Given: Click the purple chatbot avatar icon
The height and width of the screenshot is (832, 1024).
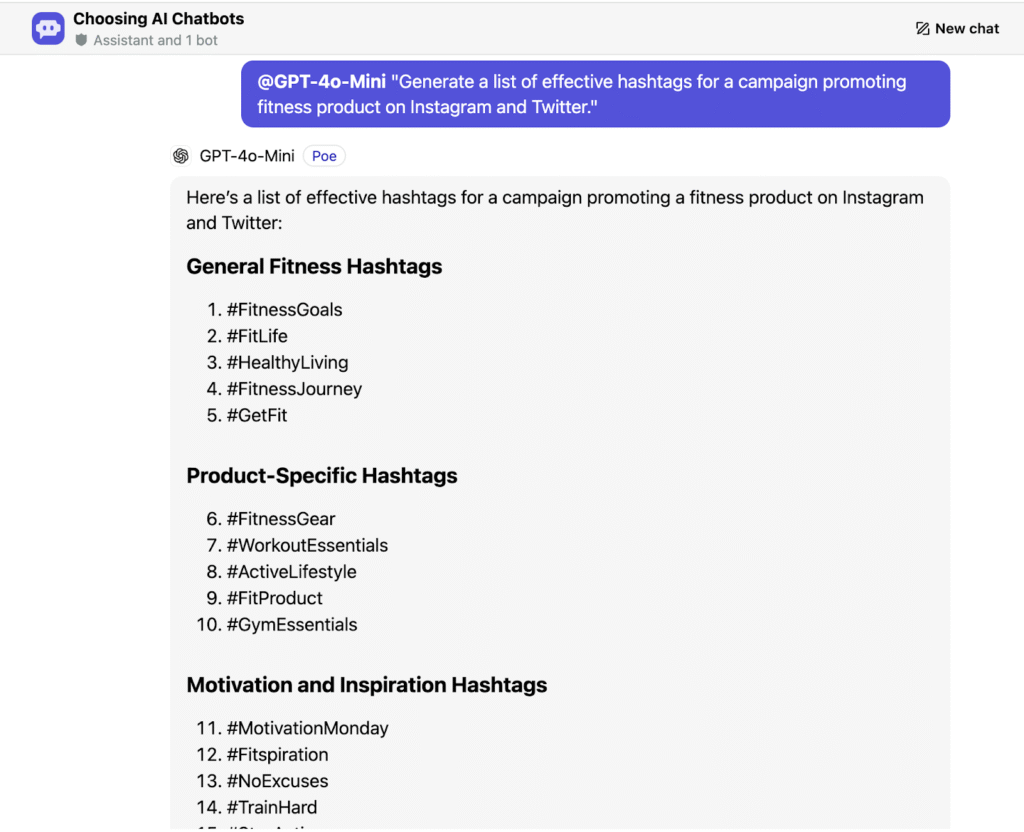Looking at the screenshot, I should click(48, 29).
